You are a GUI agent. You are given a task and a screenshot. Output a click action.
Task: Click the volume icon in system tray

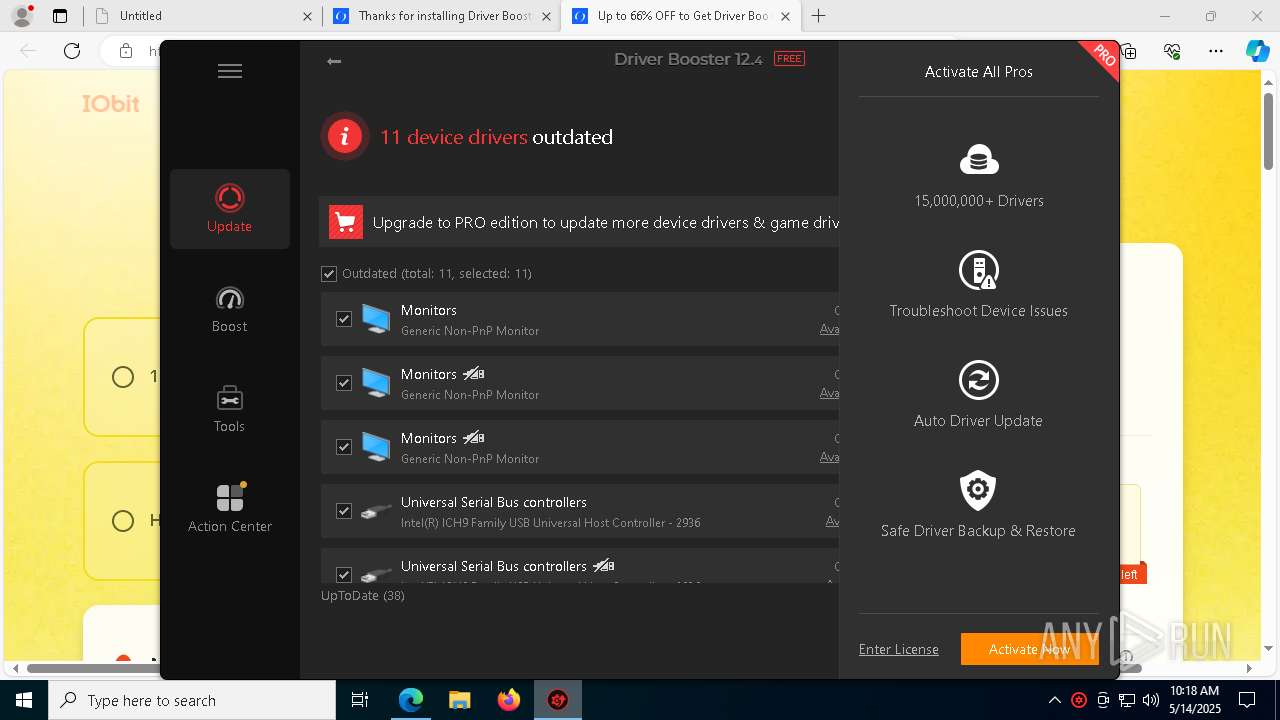(x=1151, y=701)
